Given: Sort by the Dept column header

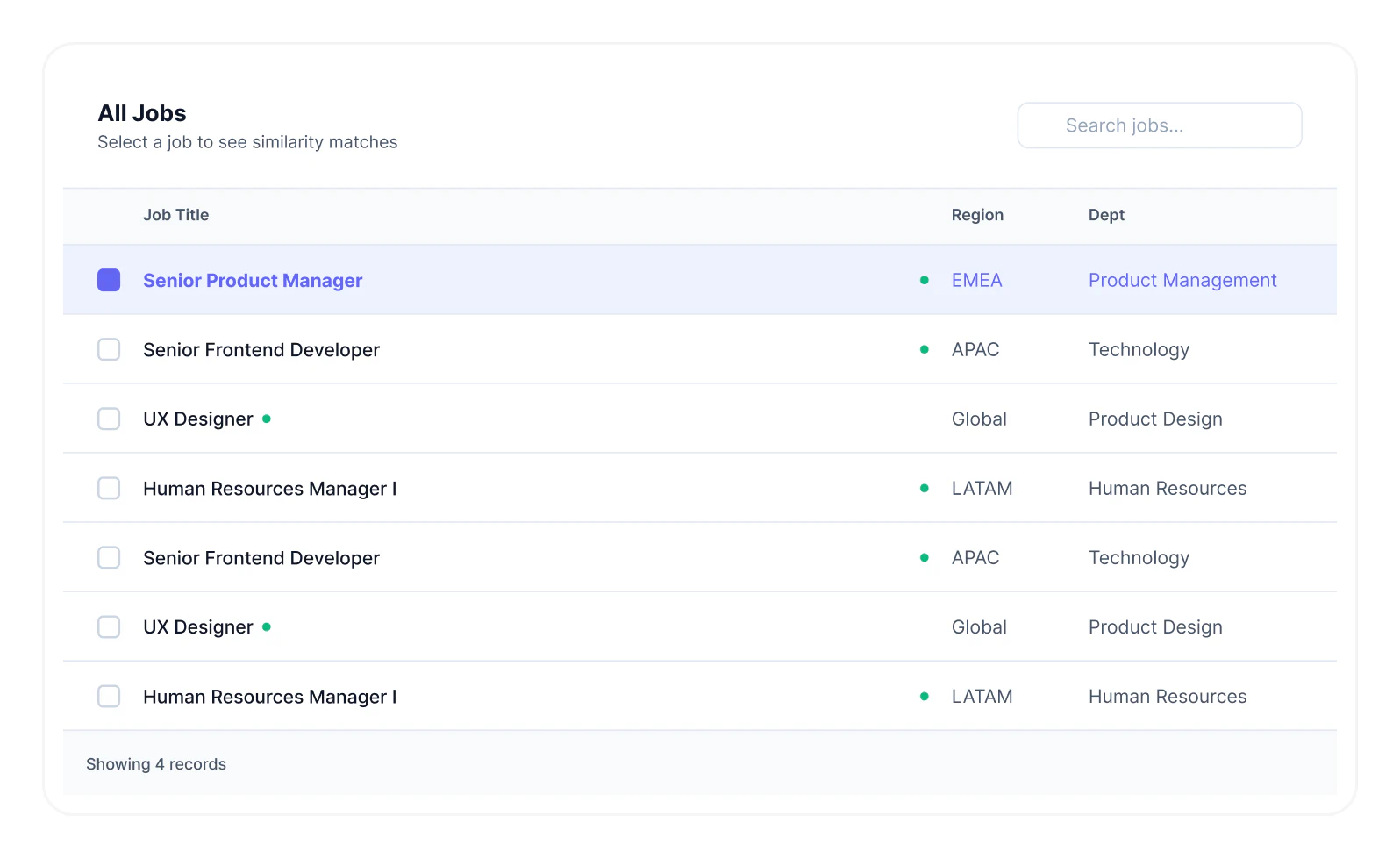Looking at the screenshot, I should pos(1106,215).
